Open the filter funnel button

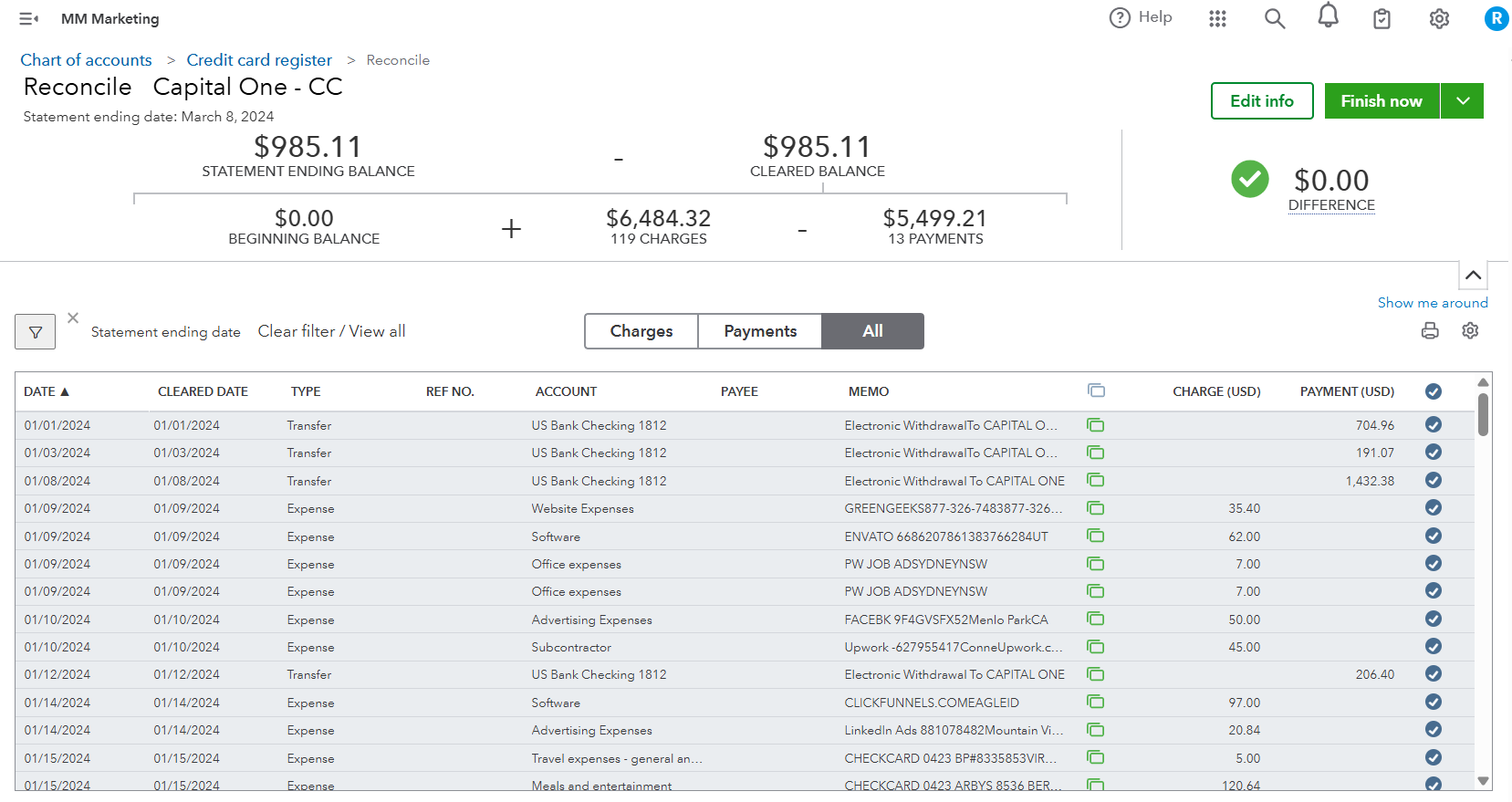pos(36,332)
